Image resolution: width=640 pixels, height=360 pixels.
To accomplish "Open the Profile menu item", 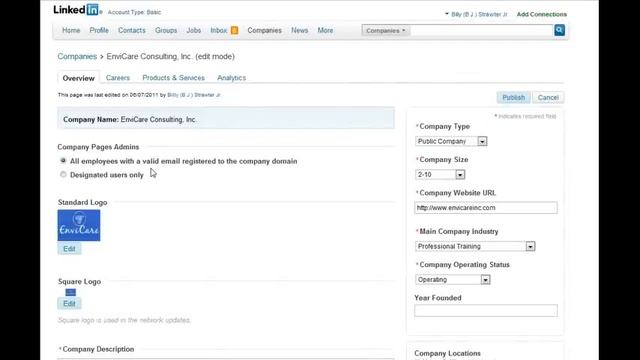I will (x=99, y=30).
